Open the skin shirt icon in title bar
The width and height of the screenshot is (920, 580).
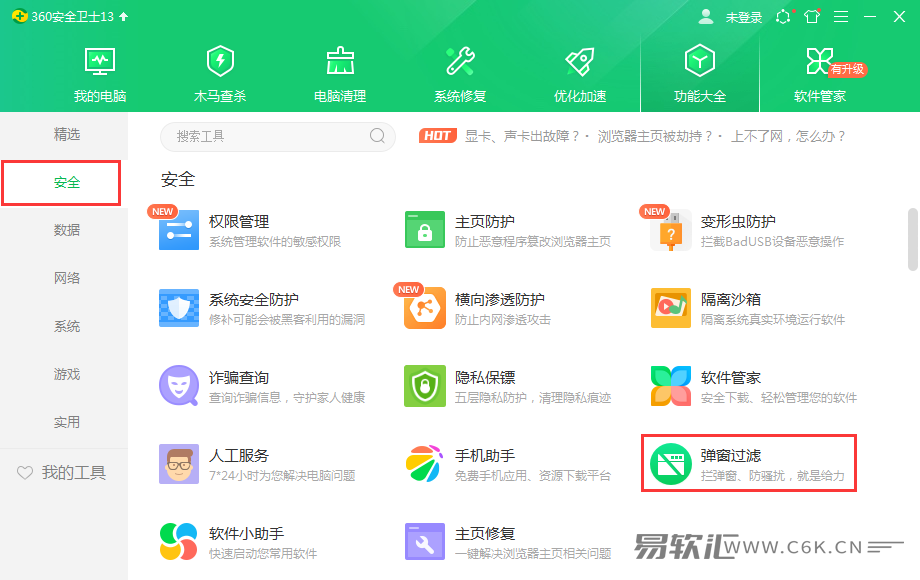(x=812, y=16)
